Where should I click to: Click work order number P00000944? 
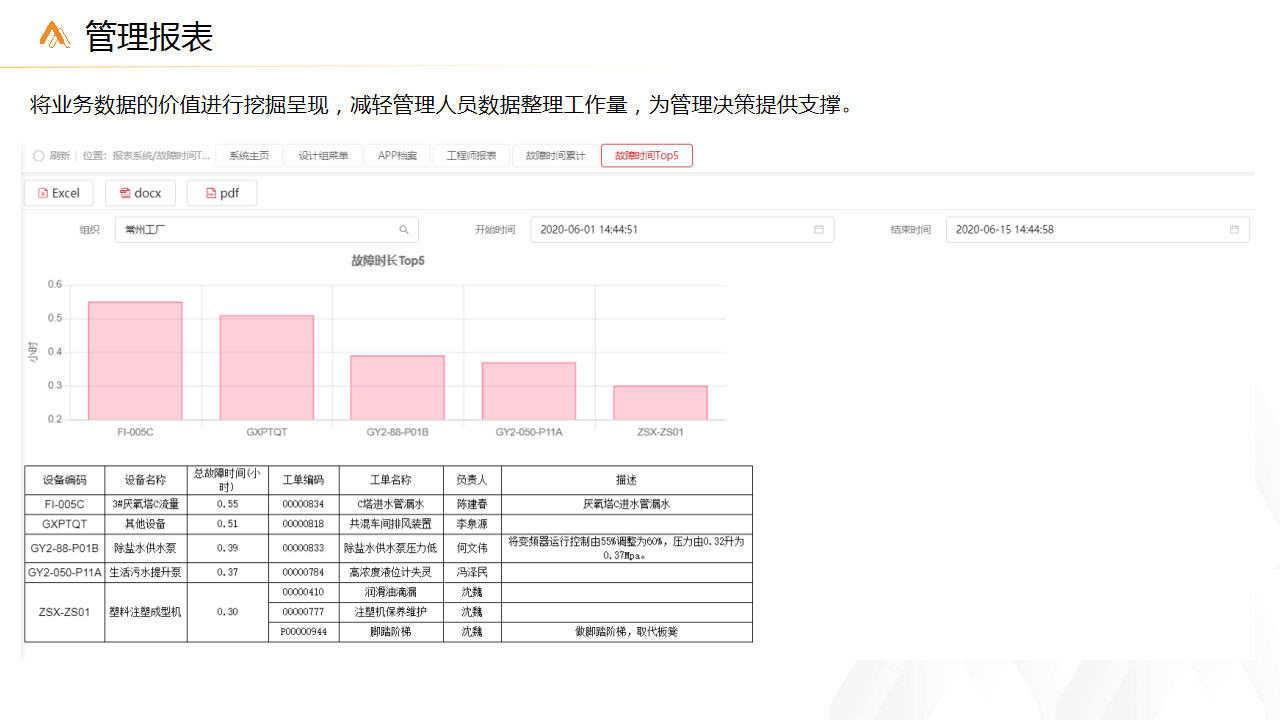[303, 632]
